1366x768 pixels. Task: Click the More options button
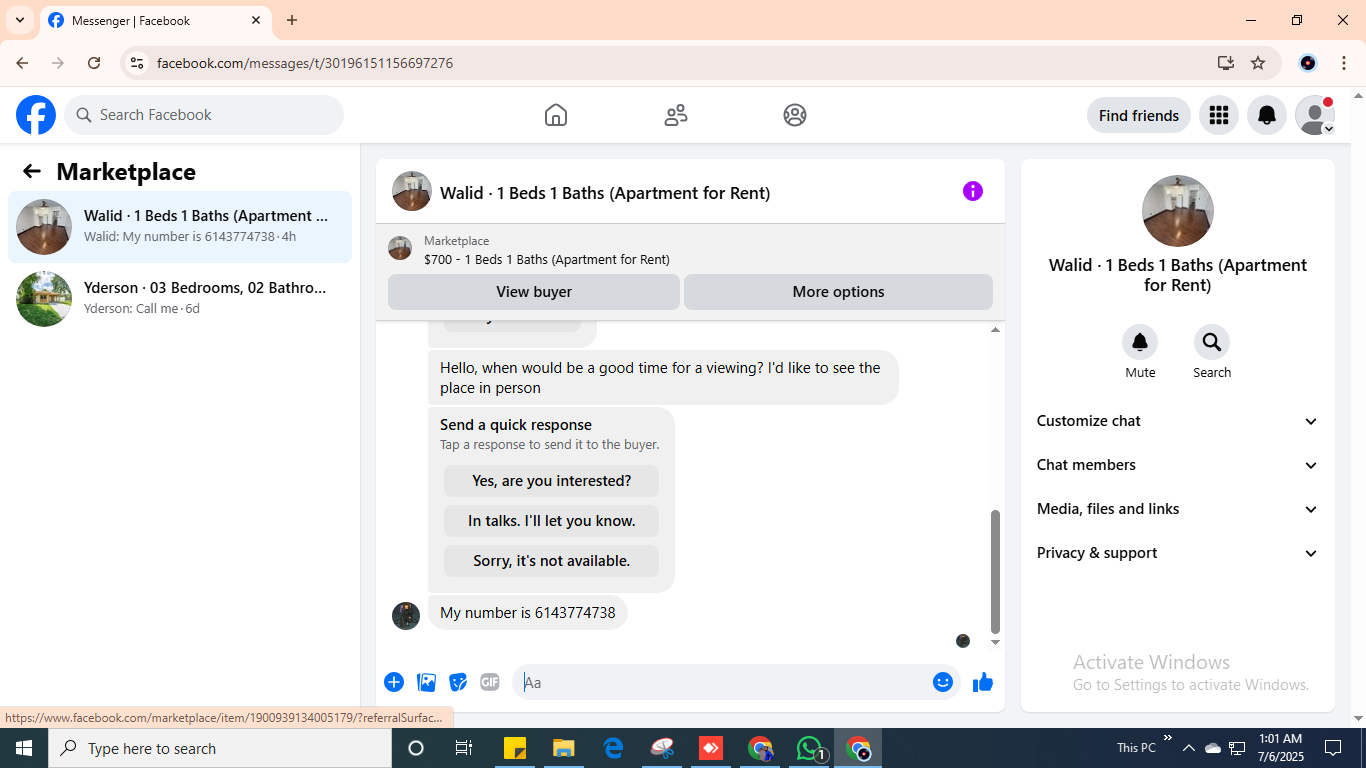(x=838, y=292)
